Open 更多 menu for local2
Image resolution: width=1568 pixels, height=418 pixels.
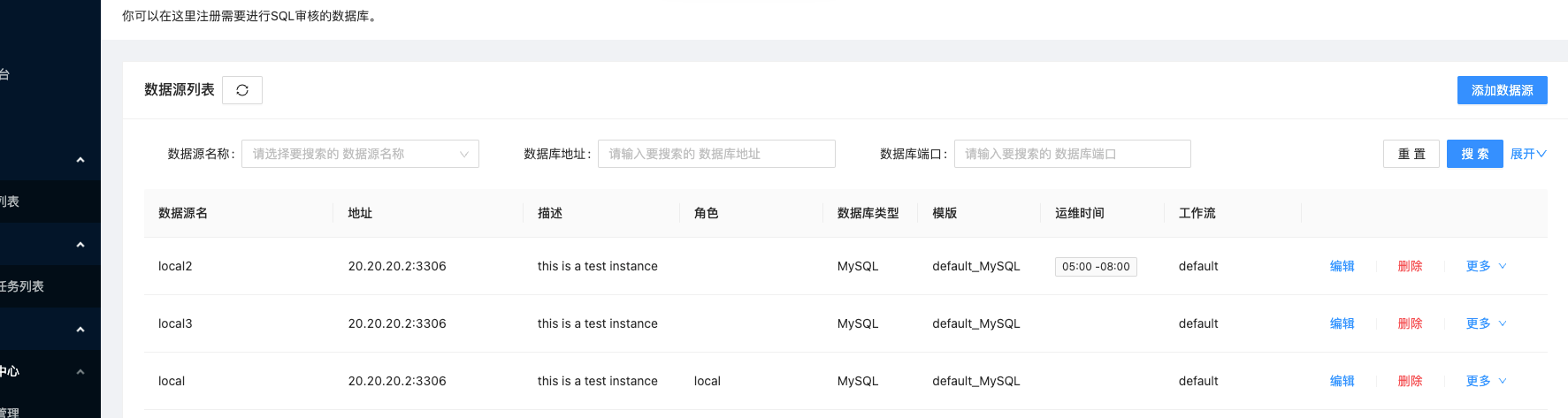[x=1486, y=266]
